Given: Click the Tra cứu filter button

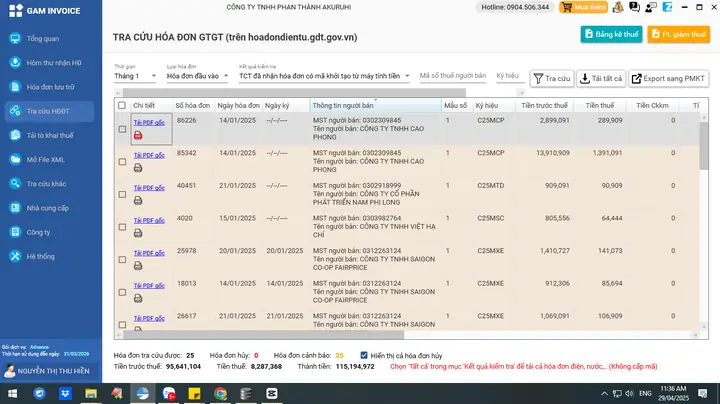Looking at the screenshot, I should [551, 79].
